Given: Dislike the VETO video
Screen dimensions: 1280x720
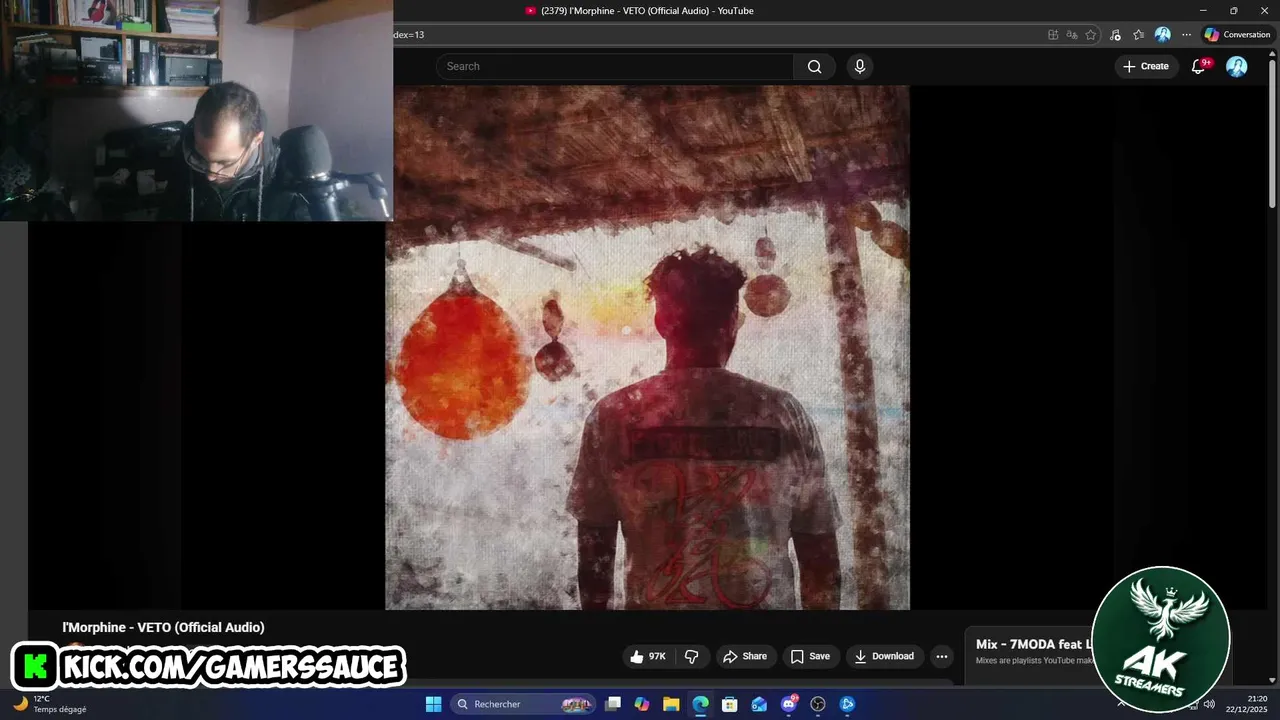Looking at the screenshot, I should point(691,656).
